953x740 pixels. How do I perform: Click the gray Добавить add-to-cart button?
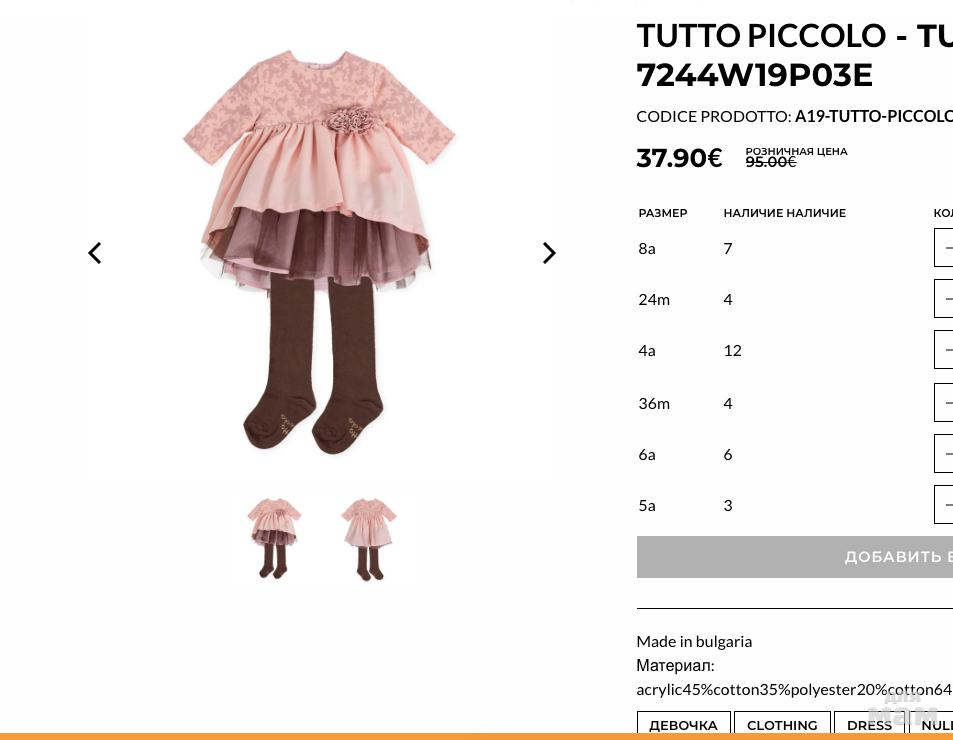(x=795, y=557)
